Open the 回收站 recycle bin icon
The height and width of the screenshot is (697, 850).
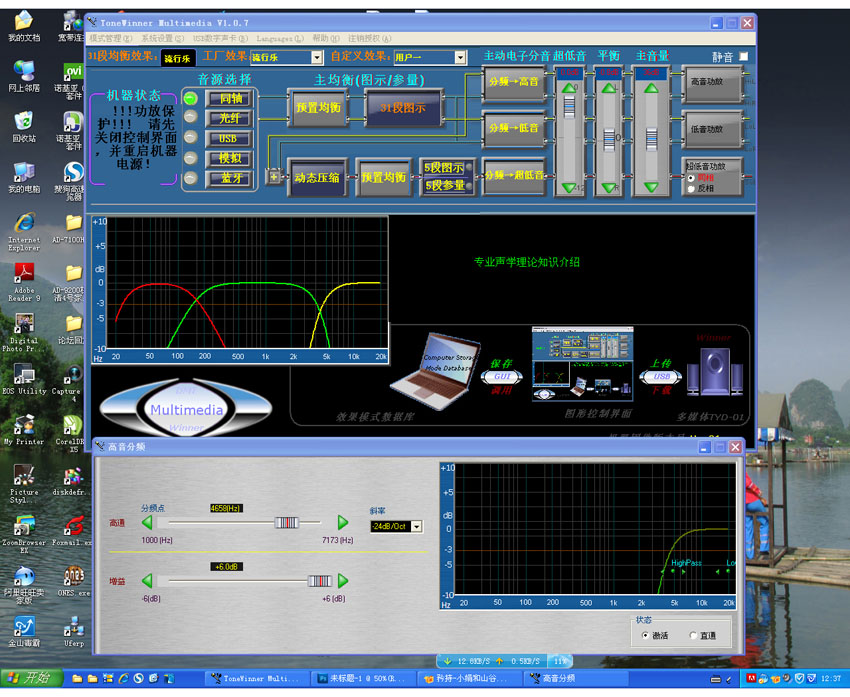tap(23, 125)
